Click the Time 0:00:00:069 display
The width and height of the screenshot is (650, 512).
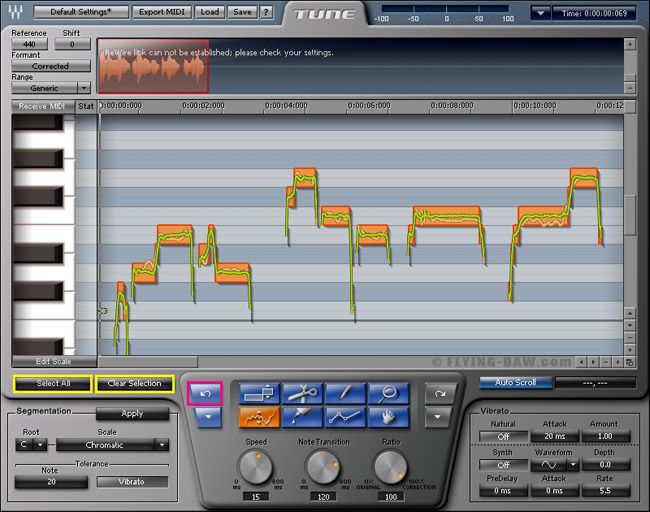pos(594,13)
